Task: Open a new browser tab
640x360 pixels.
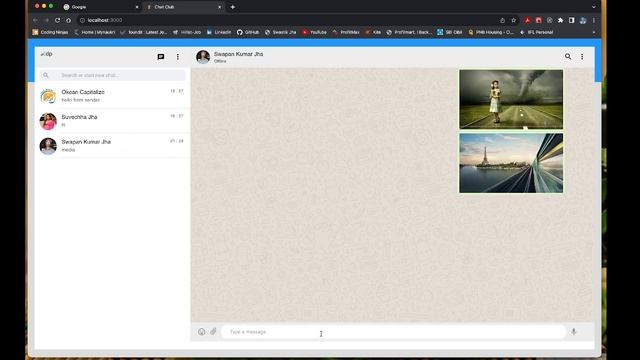Action: [x=233, y=7]
